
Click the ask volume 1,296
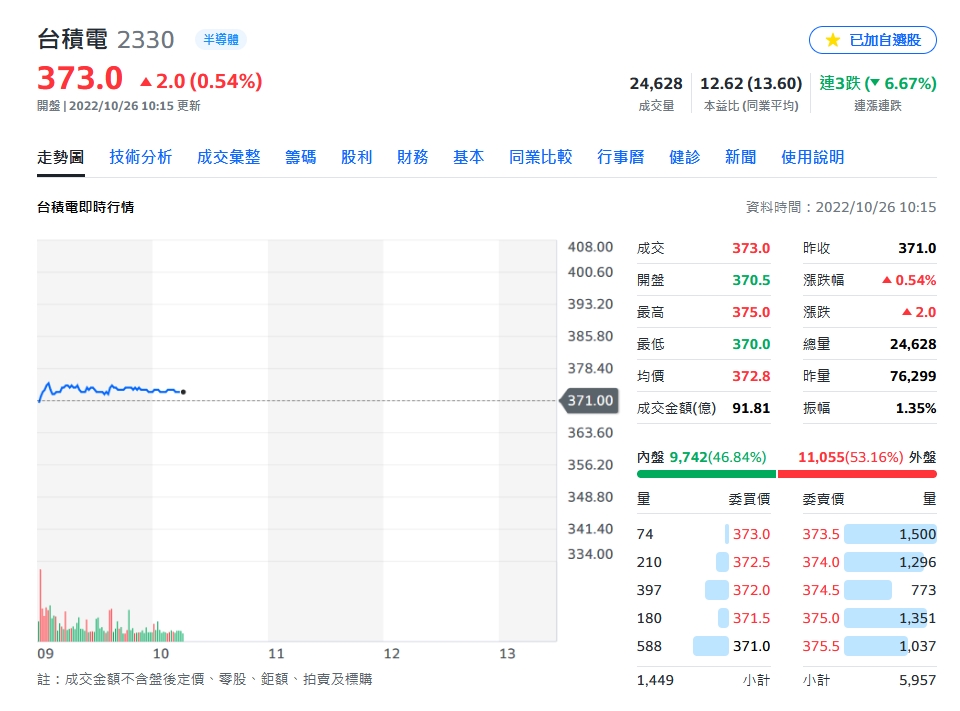coord(917,562)
